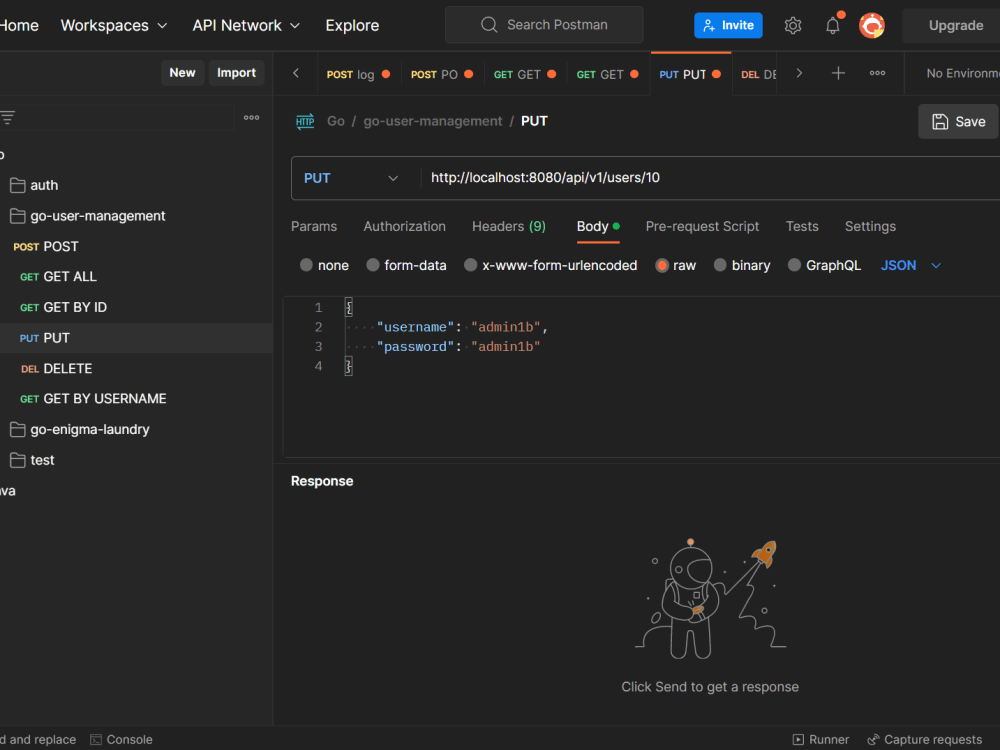Click the HTTP request type icon

point(305,121)
